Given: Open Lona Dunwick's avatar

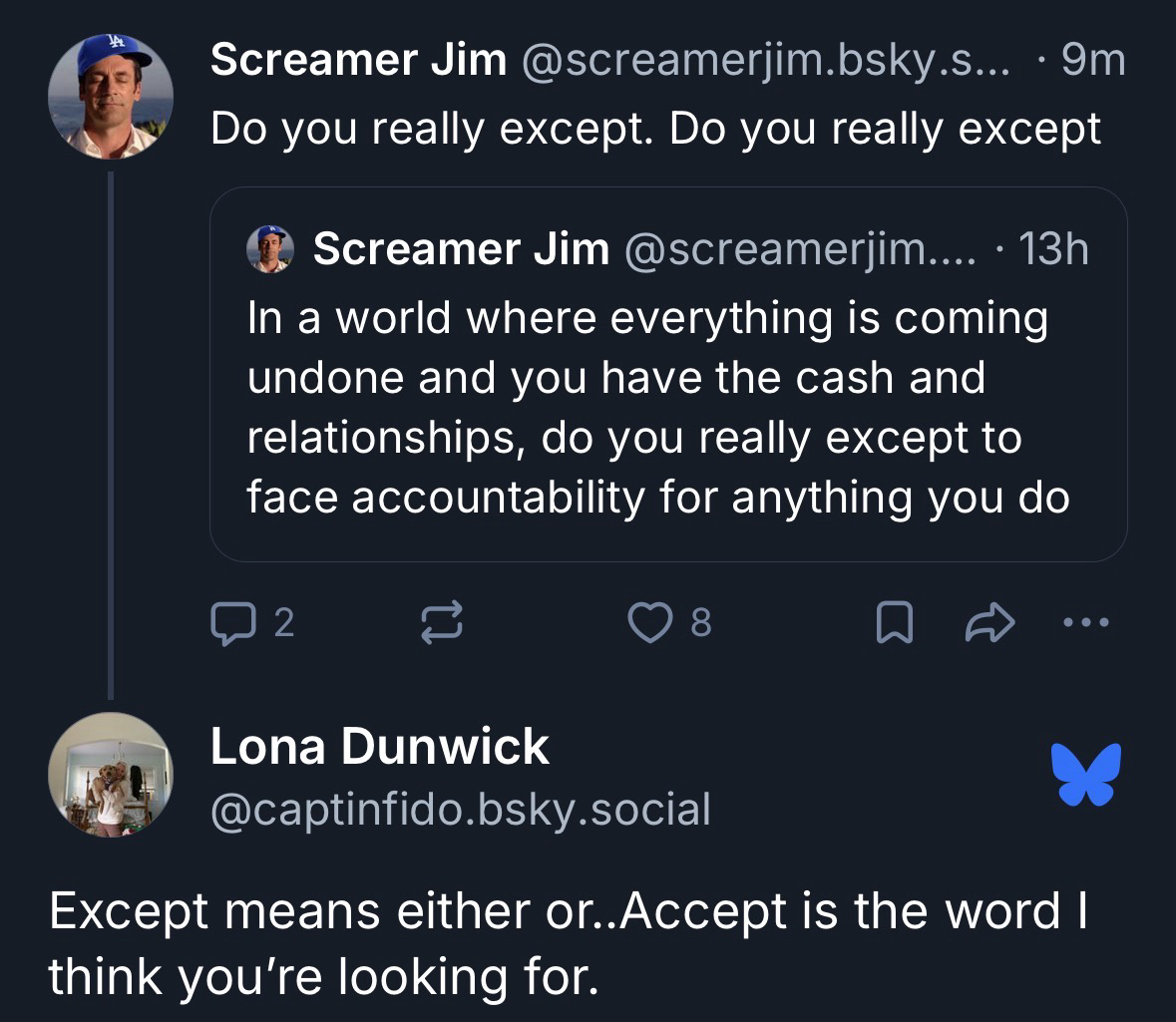Looking at the screenshot, I should [x=111, y=775].
